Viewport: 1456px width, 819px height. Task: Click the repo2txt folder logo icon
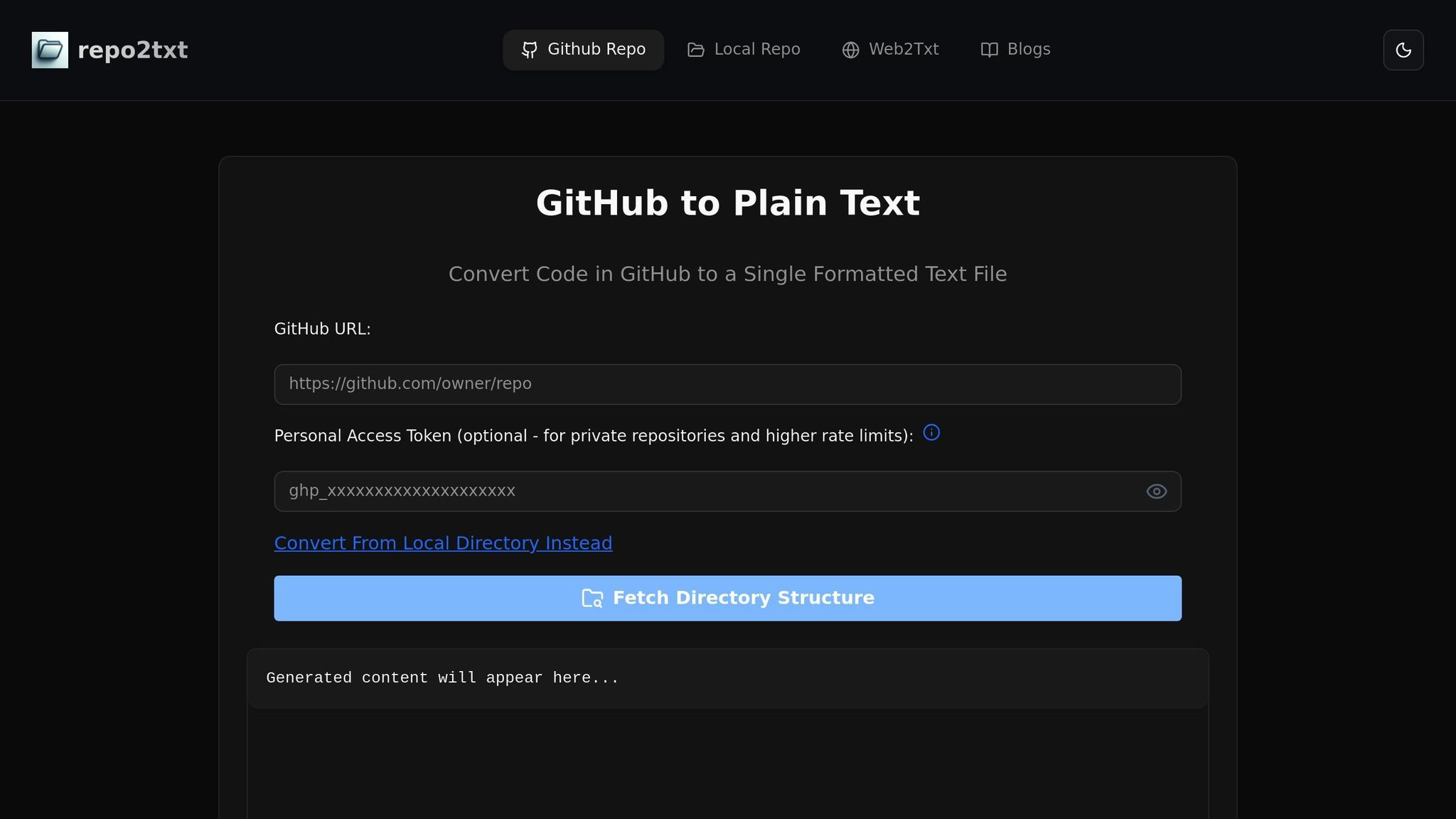click(49, 49)
